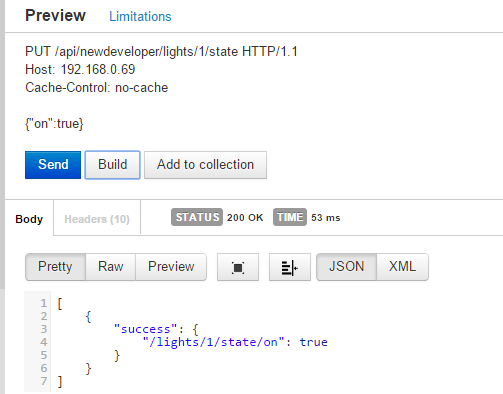Screen dimensions: 503x394
Task: Click the Cache-Control: no-cache line
Action: (97, 88)
